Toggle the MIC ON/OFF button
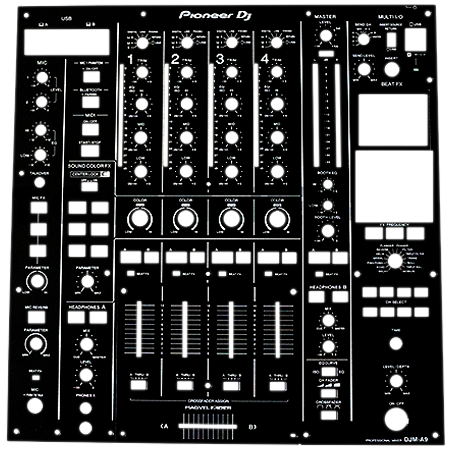The width and height of the screenshot is (450, 450). pyautogui.click(x=91, y=77)
